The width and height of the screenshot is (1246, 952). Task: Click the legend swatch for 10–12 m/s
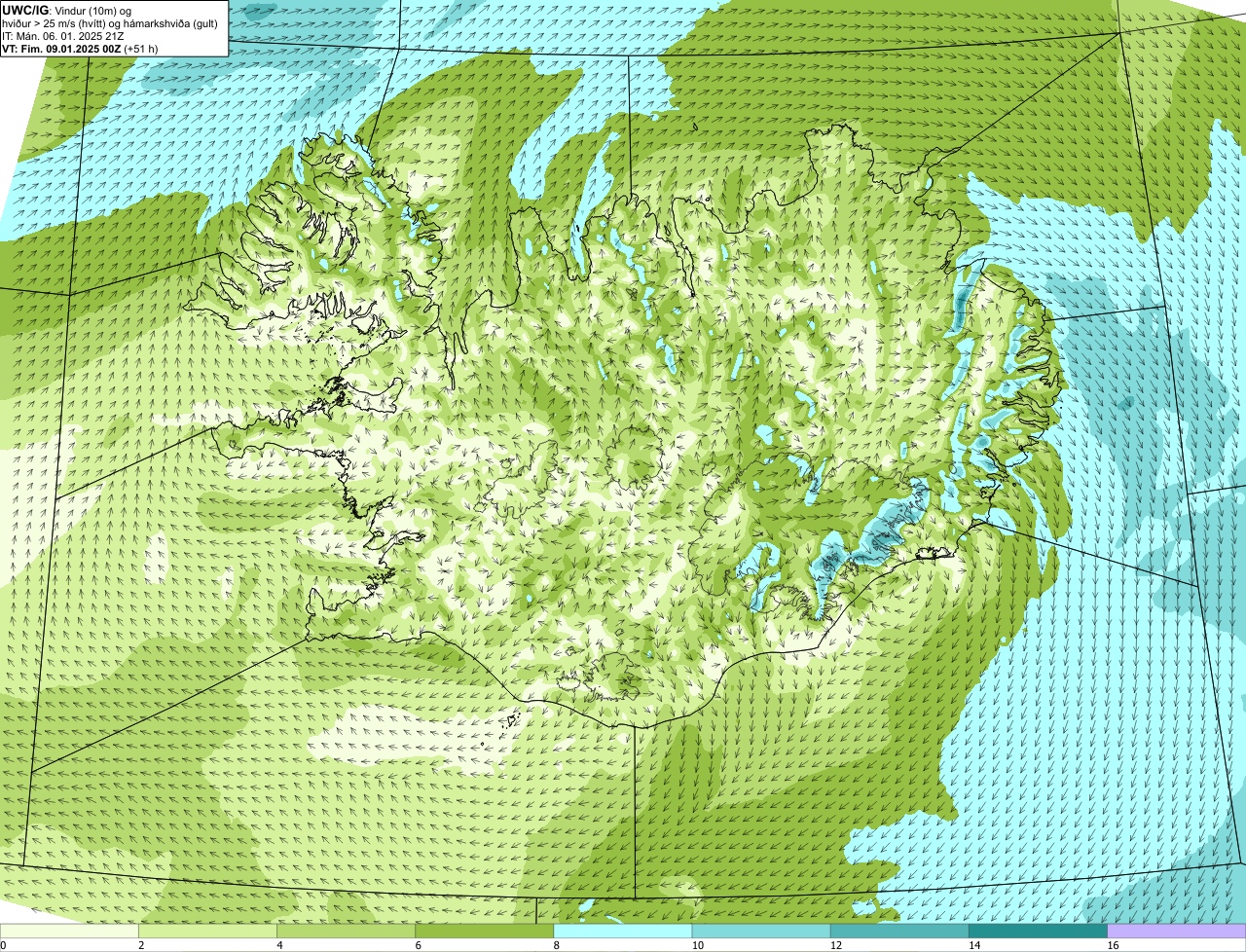click(x=761, y=931)
